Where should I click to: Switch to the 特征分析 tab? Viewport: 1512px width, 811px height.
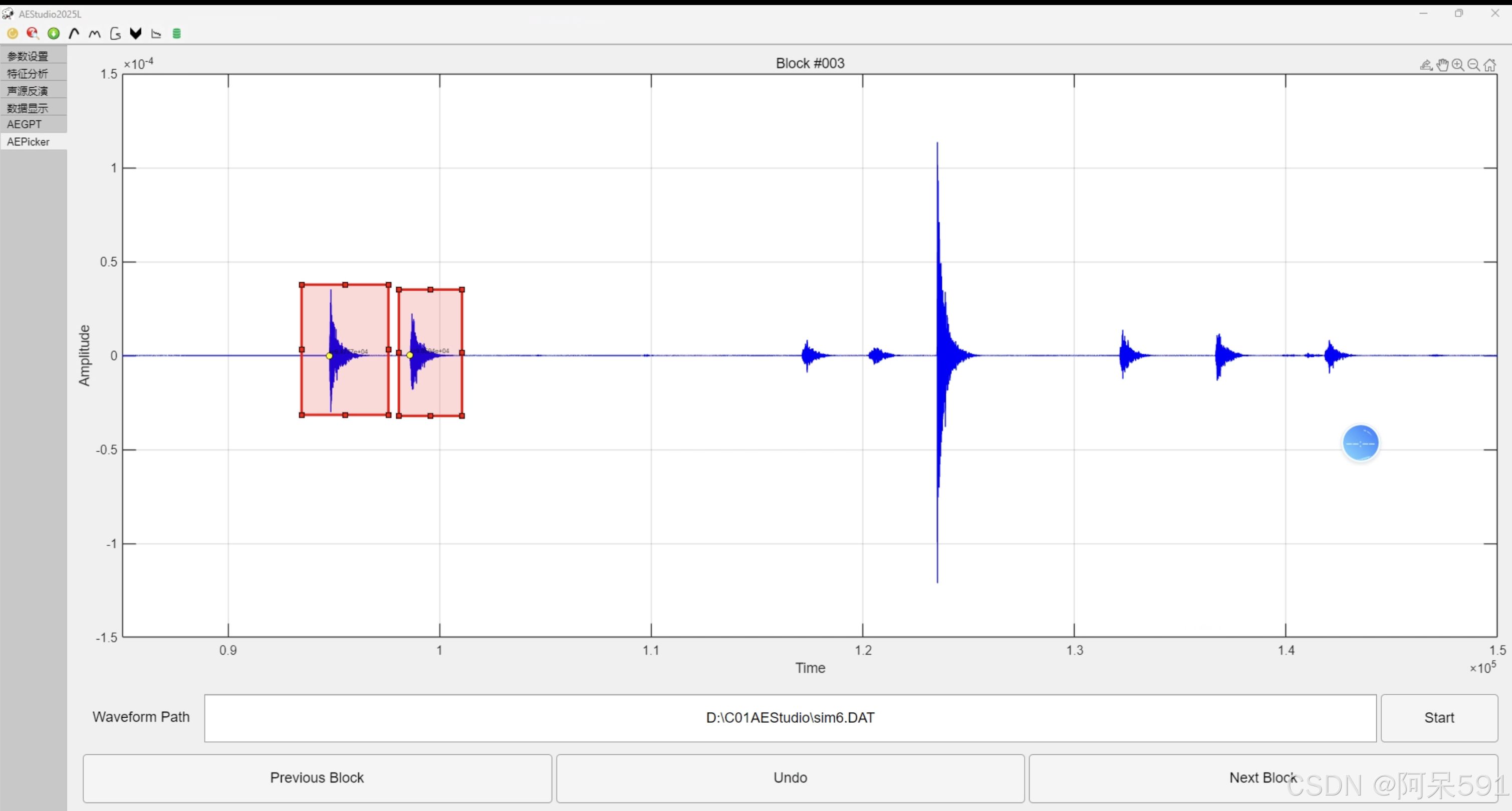coord(28,73)
